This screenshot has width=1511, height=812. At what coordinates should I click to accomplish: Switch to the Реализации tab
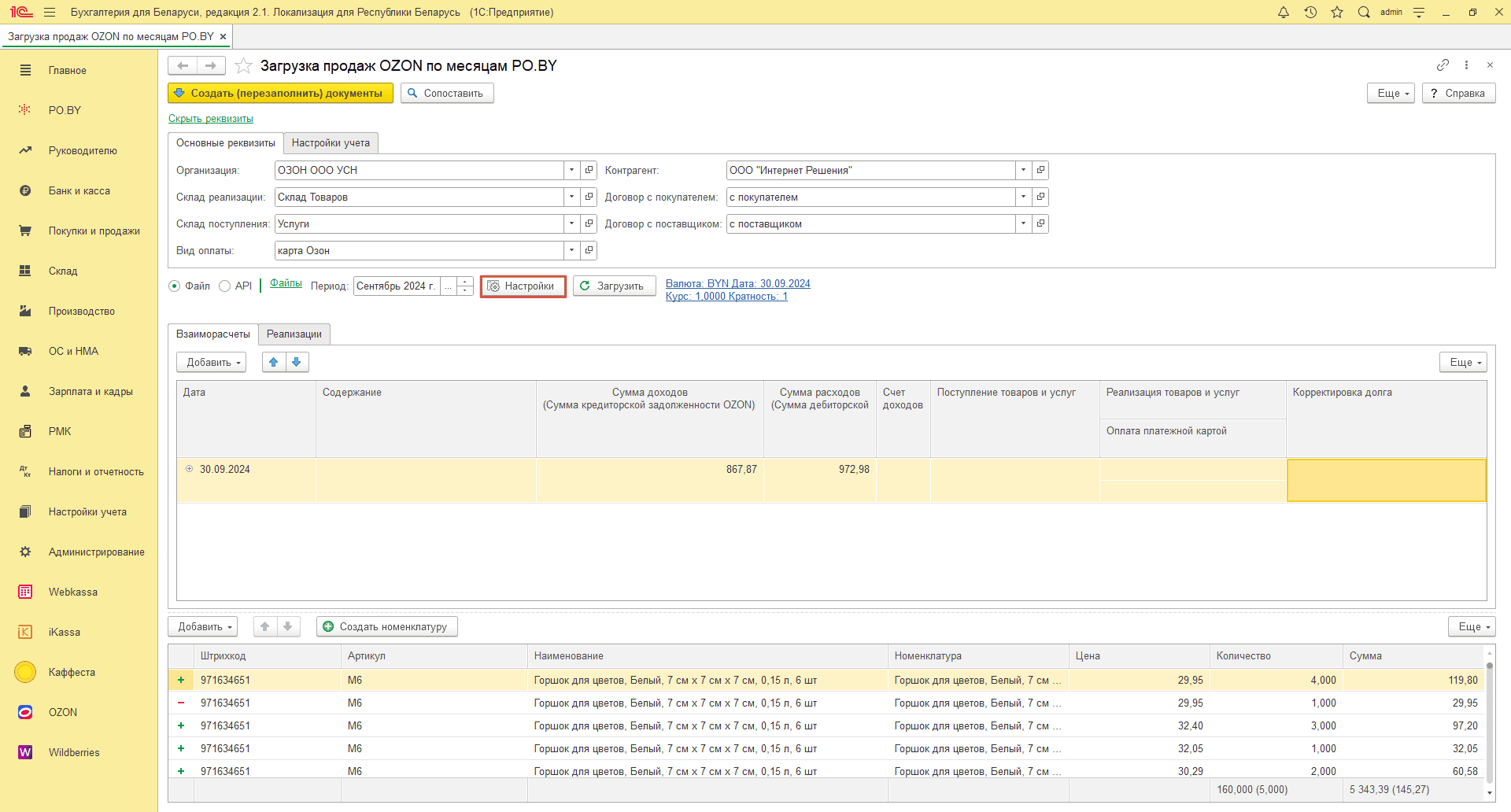point(294,334)
